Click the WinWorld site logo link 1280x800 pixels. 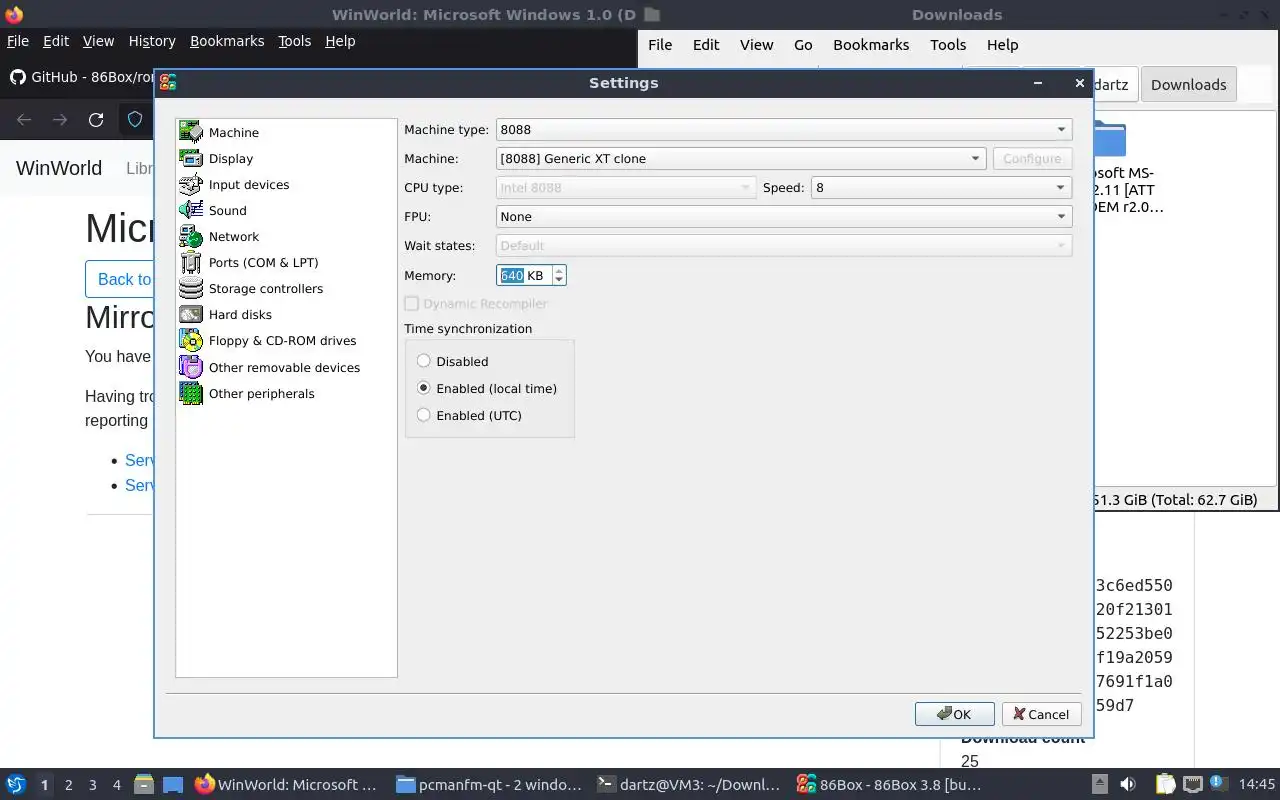coord(59,168)
